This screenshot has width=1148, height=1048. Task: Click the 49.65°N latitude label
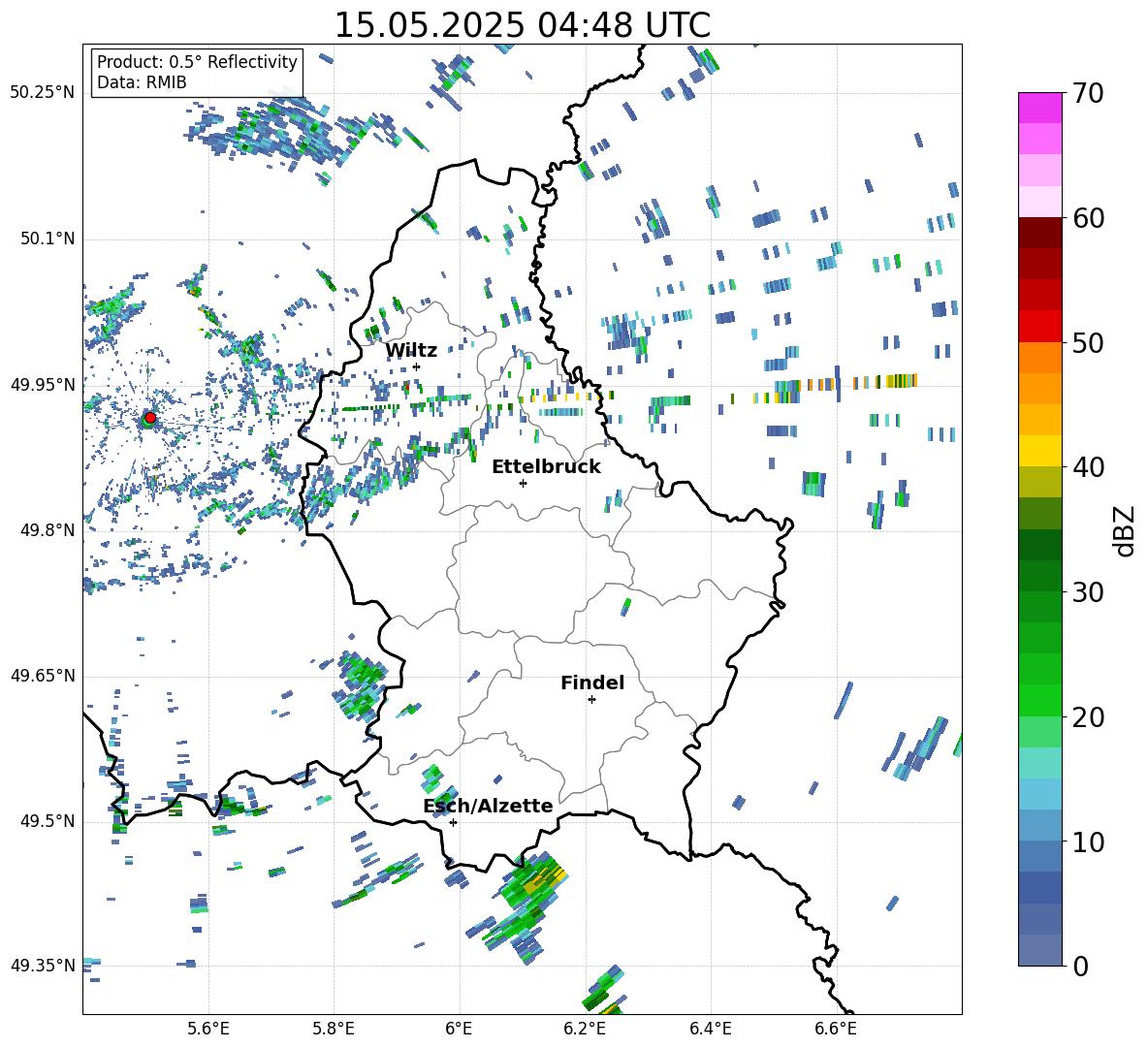click(43, 676)
